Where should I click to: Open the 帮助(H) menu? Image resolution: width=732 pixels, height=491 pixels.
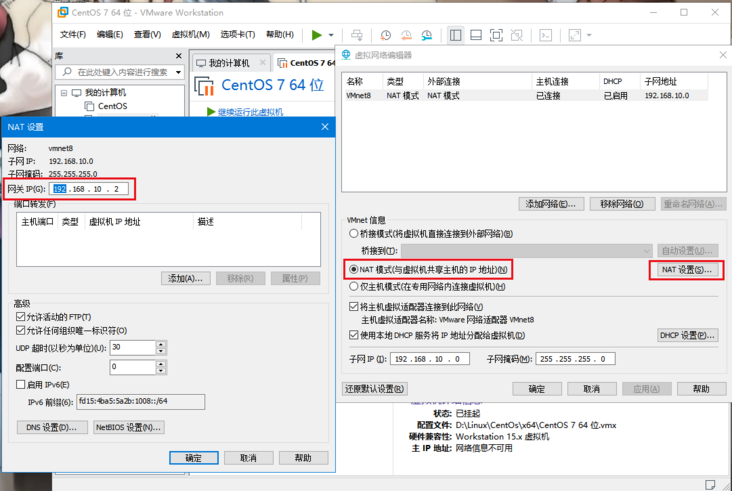point(280,35)
